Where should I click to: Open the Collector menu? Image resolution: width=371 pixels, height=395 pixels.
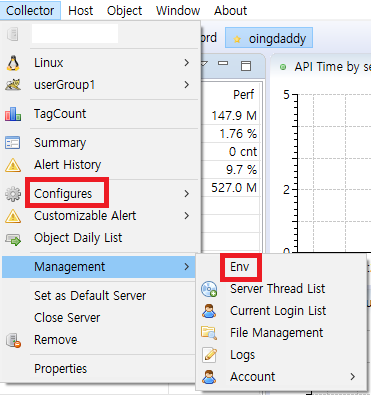(30, 11)
